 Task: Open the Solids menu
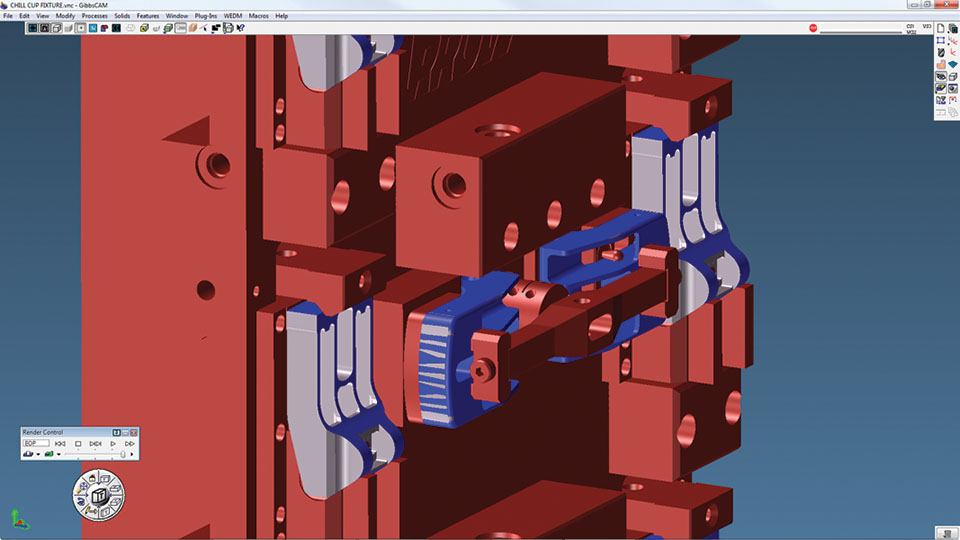[x=122, y=16]
